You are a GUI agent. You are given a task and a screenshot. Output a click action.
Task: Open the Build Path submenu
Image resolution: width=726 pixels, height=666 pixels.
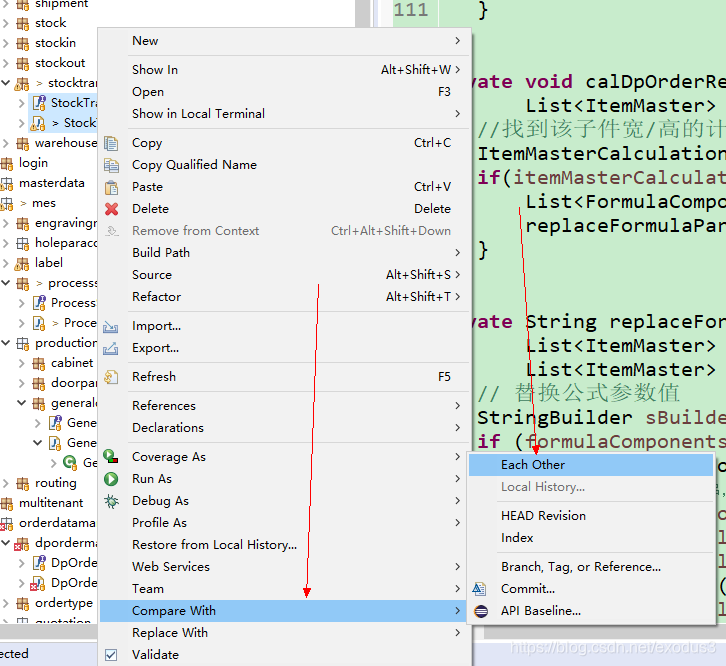click(285, 253)
